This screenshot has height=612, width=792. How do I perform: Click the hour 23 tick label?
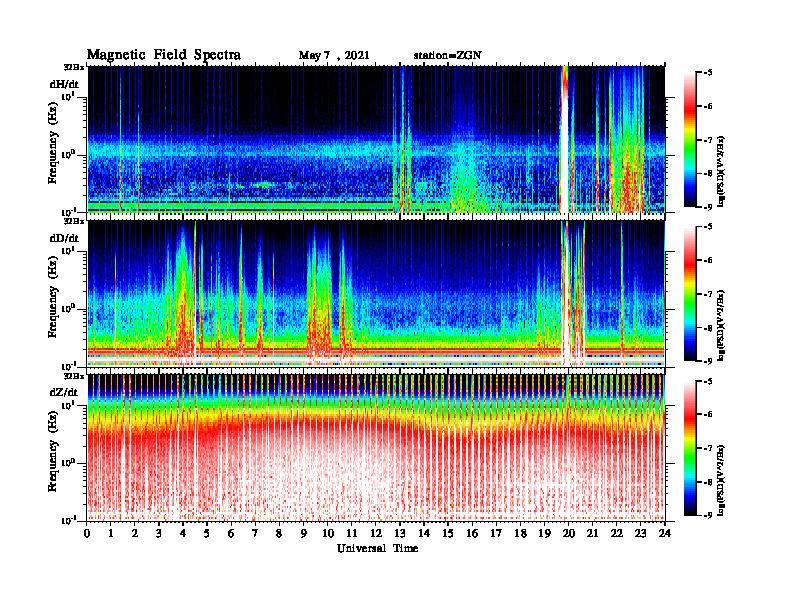coord(640,533)
